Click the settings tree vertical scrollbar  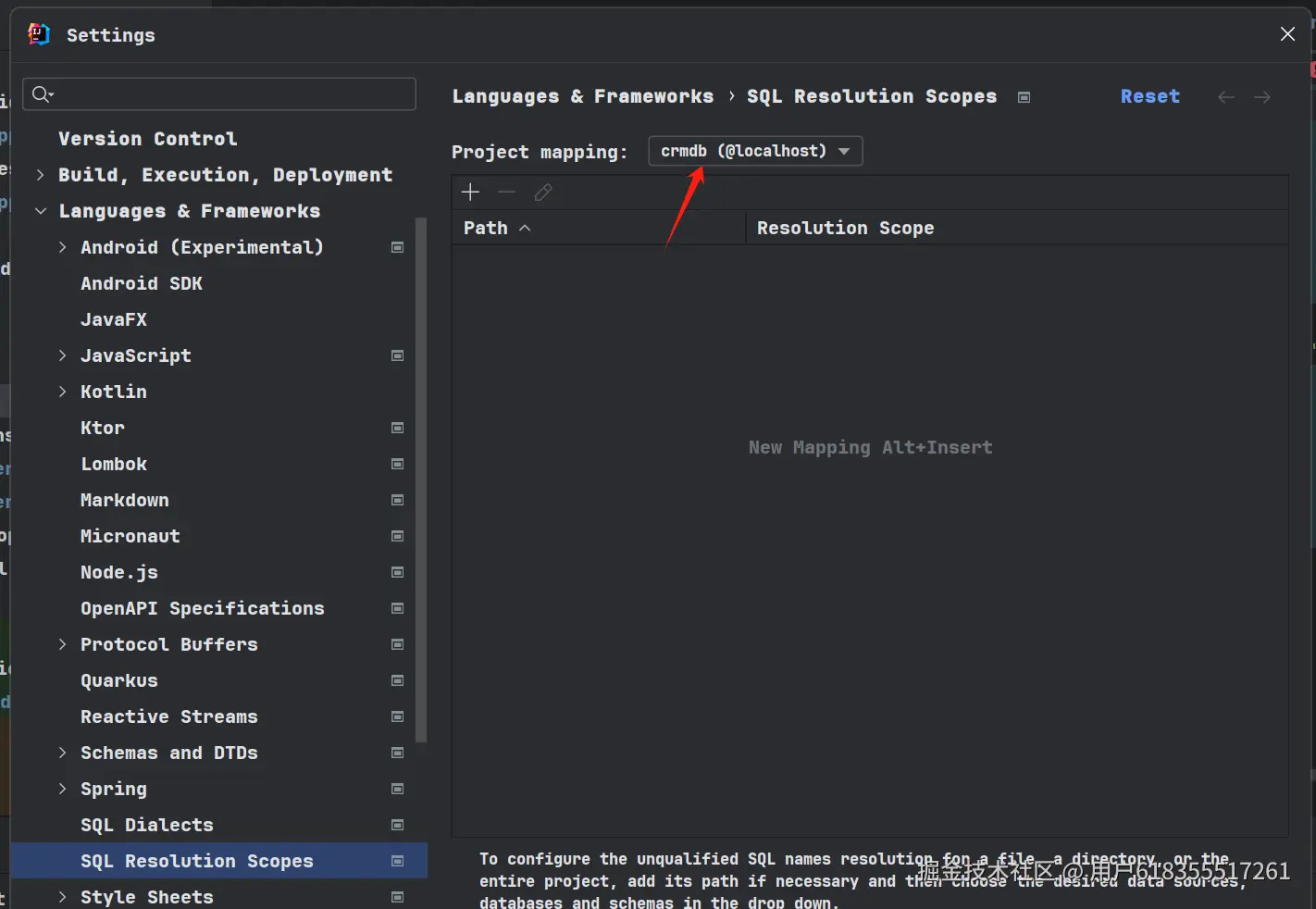421,481
